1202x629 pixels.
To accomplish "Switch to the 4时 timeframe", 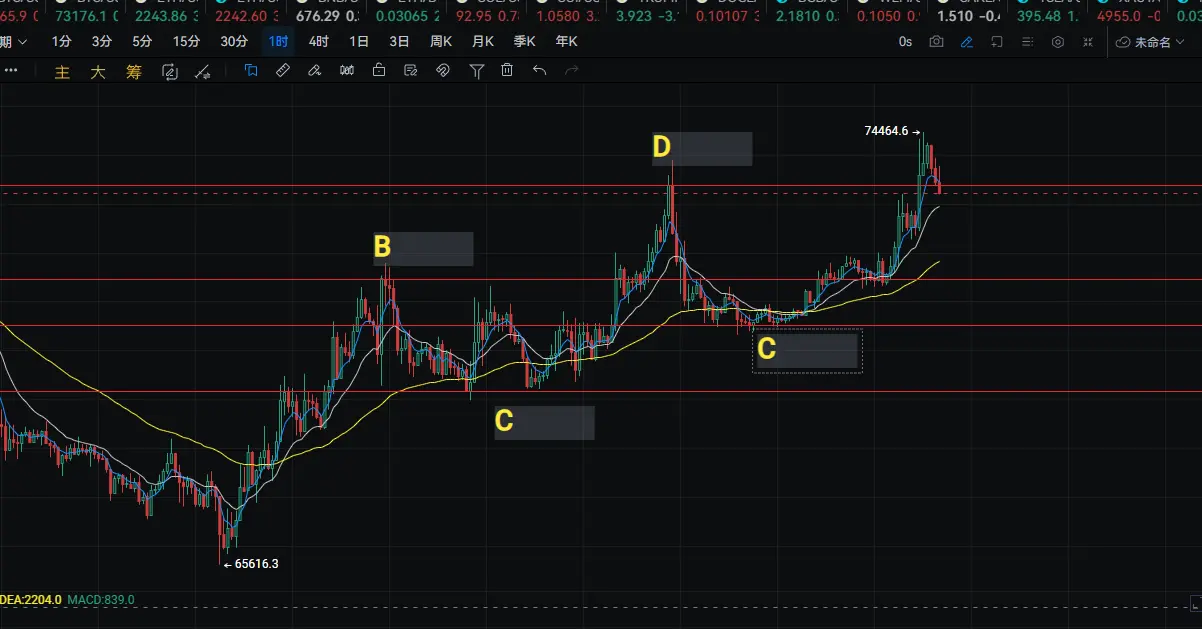I will pyautogui.click(x=319, y=41).
